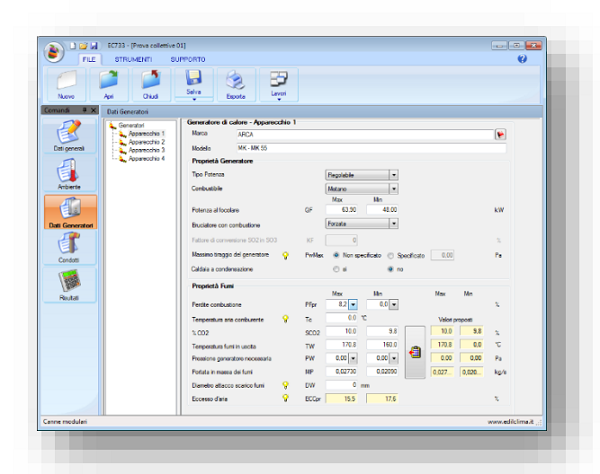Choose 'si' for Caldaia a condensazione
Viewport: 600px width, 474px height.
[x=336, y=269]
